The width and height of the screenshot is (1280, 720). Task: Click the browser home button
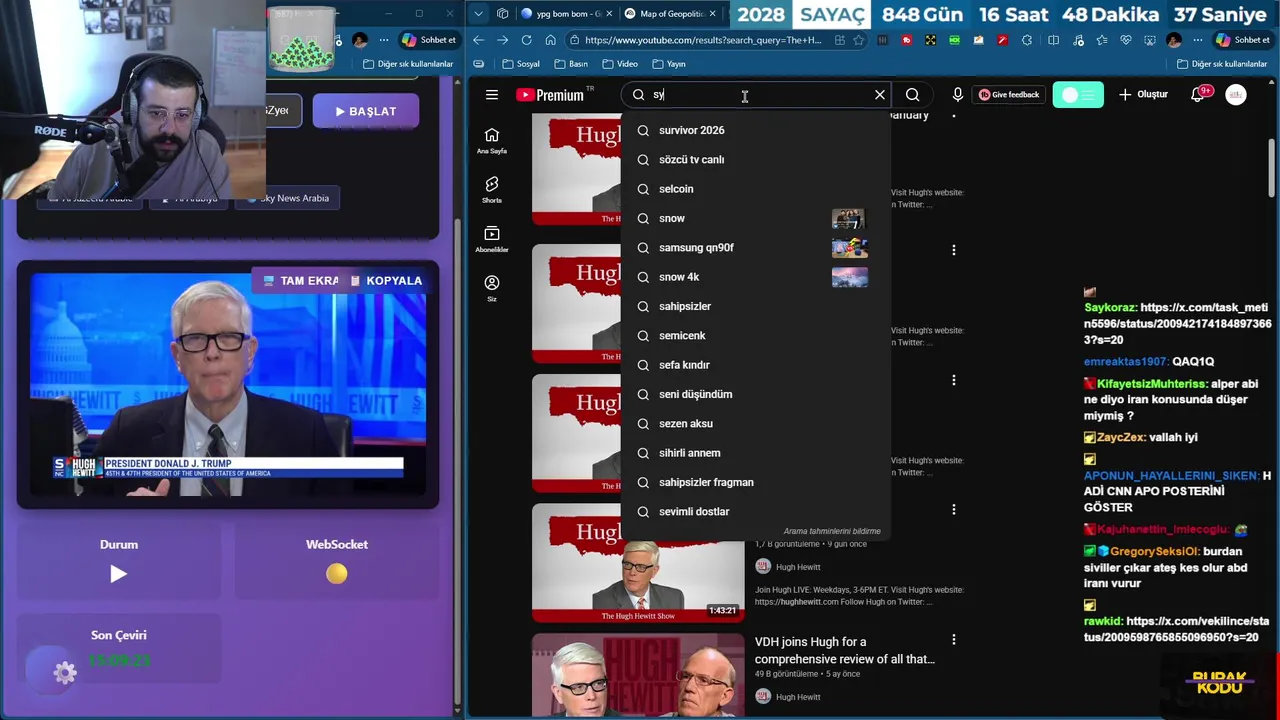550,40
